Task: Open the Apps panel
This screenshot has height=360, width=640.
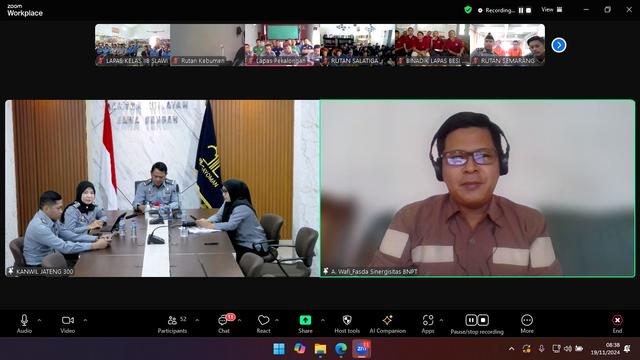Action: tap(428, 324)
